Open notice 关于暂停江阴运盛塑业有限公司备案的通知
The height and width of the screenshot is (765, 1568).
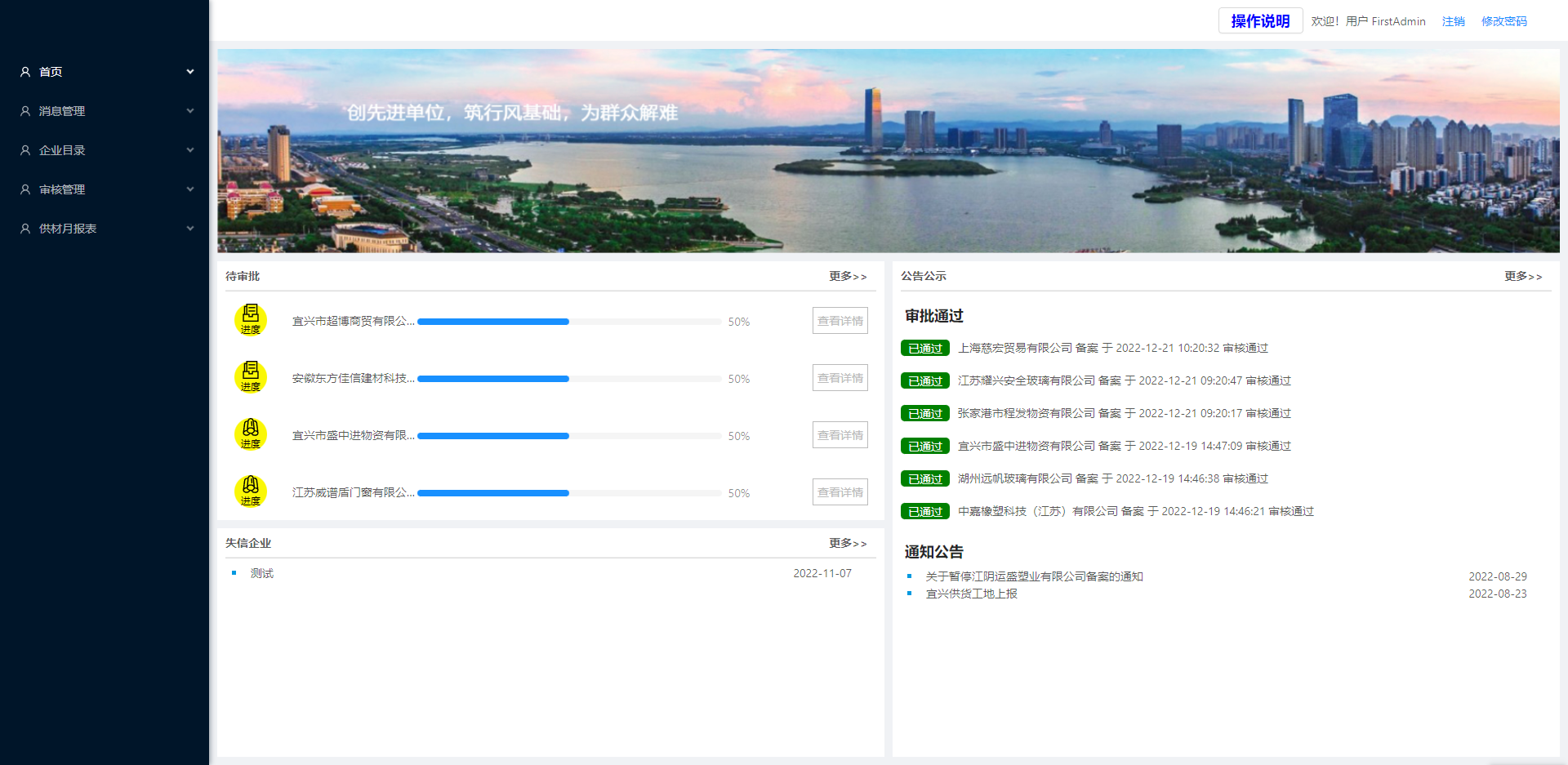point(1034,576)
